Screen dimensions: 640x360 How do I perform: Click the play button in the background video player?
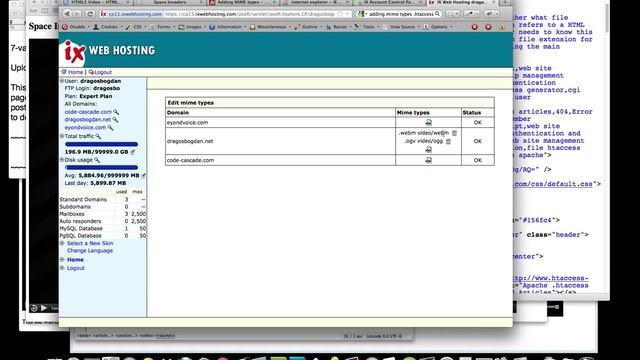(x=44, y=308)
